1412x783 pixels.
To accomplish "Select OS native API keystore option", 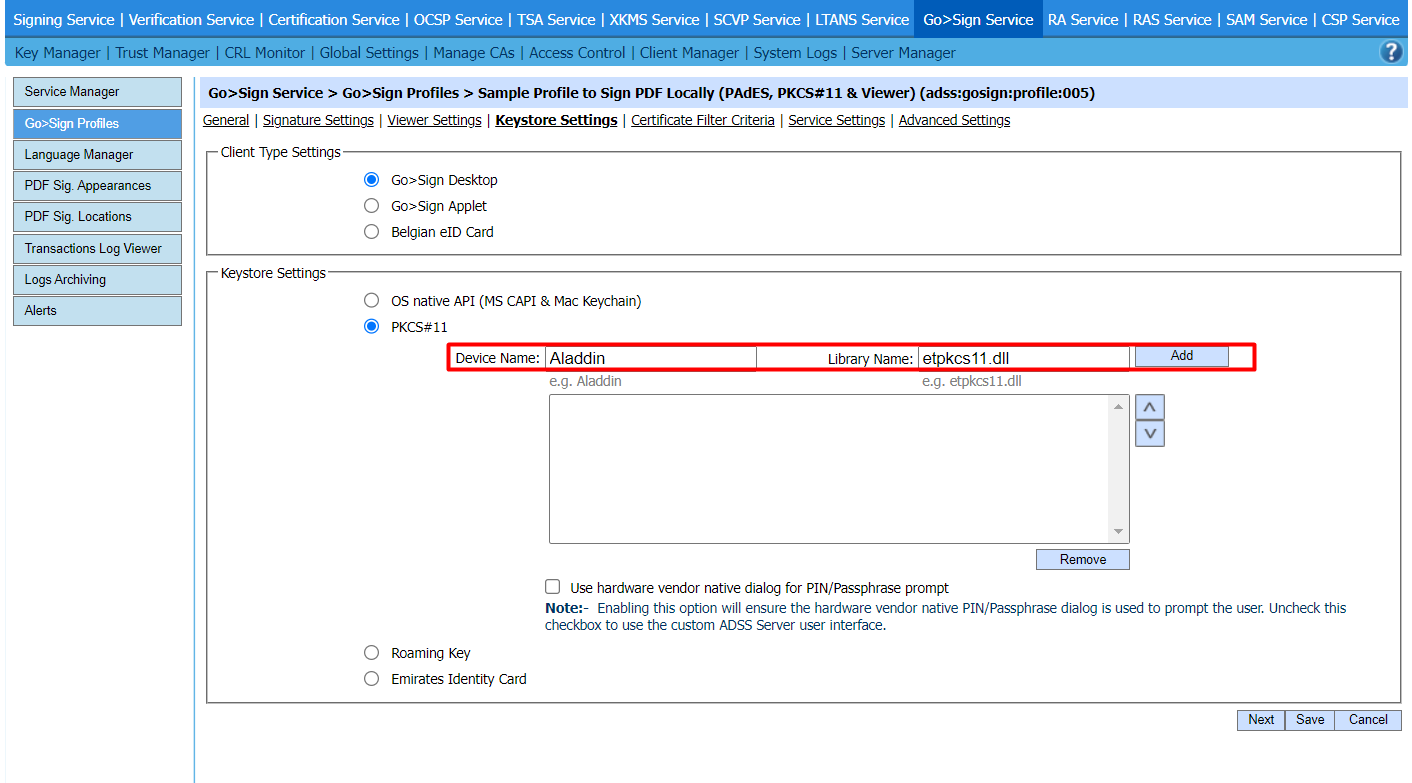I will [x=372, y=301].
